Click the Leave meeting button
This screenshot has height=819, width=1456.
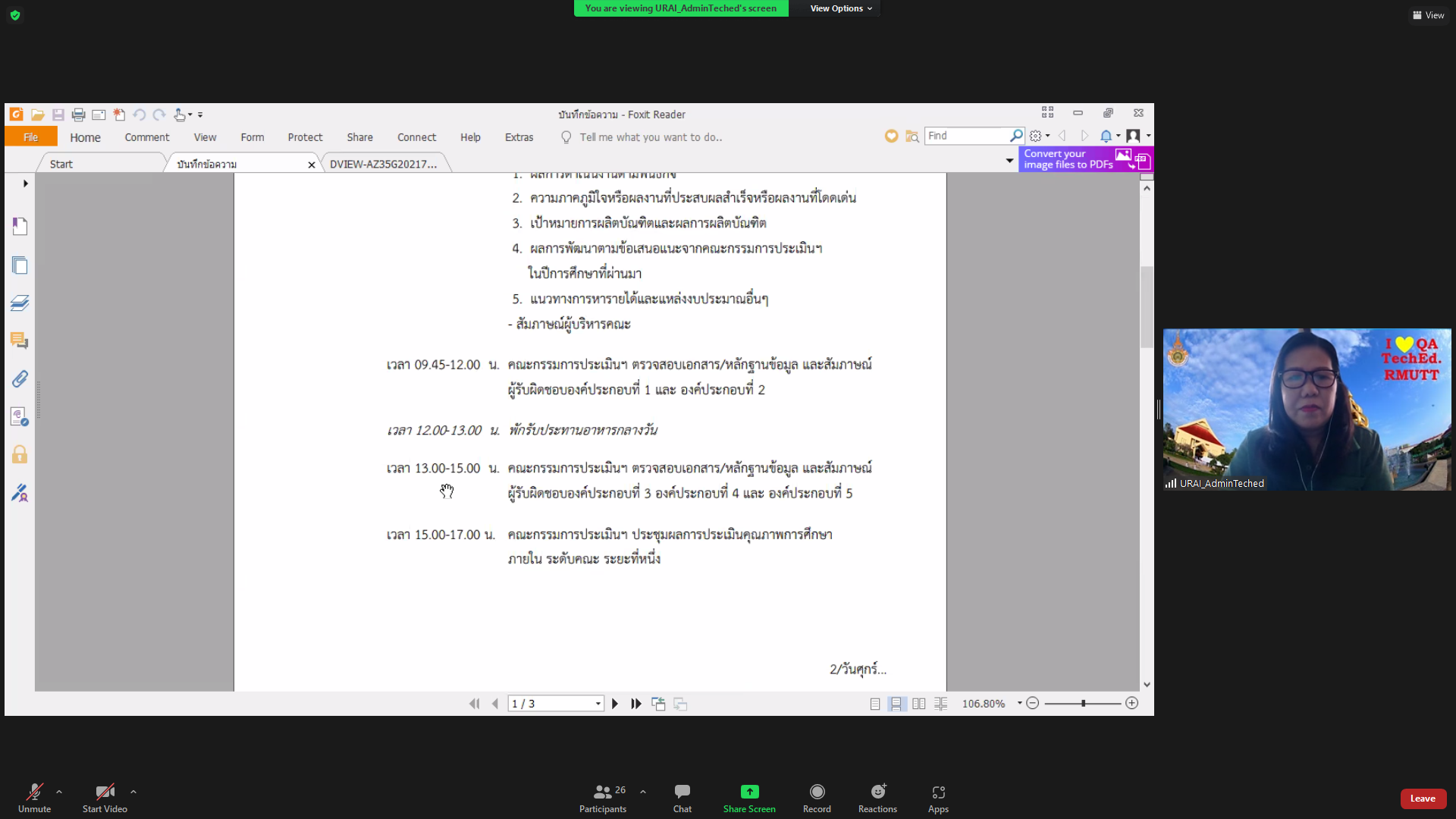pos(1423,799)
